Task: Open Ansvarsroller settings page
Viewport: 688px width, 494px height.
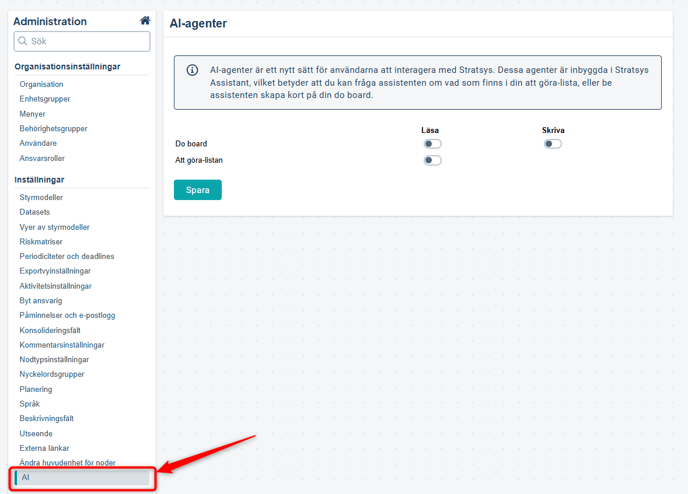Action: [42, 158]
